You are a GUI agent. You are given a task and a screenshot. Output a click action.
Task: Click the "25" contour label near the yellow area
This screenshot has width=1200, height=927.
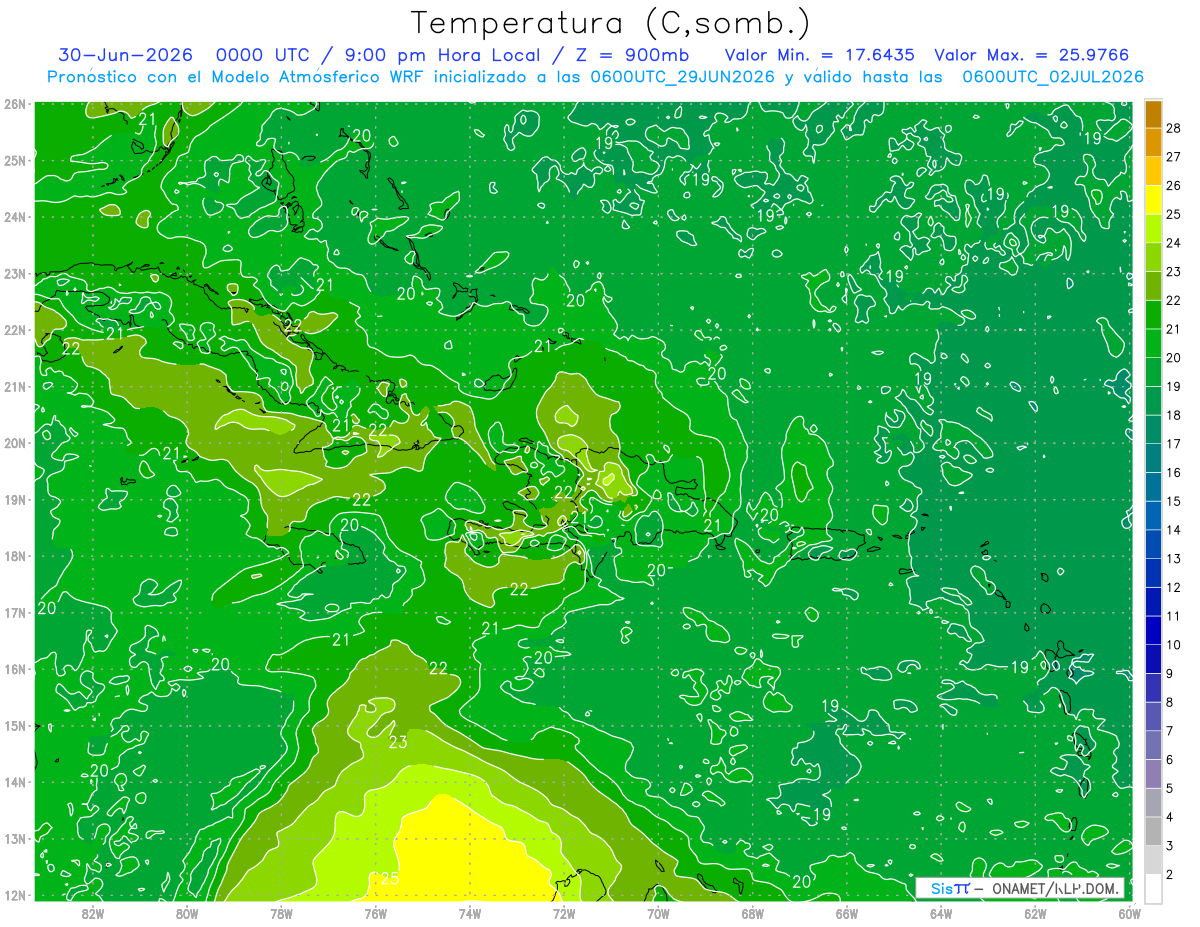[390, 879]
